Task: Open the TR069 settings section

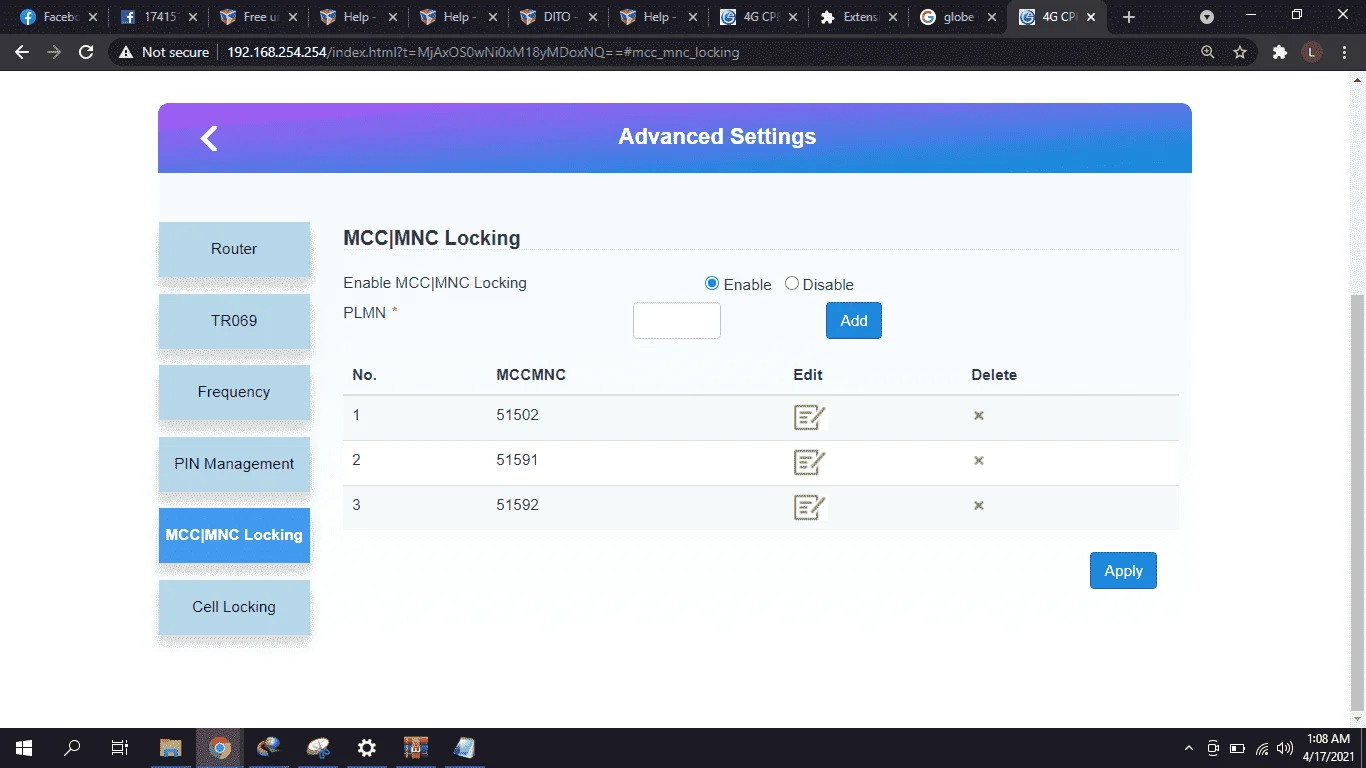Action: [234, 321]
